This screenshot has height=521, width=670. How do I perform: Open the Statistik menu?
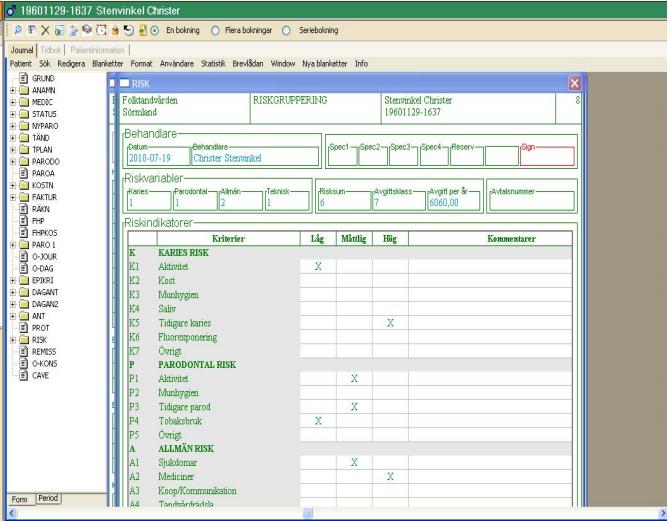click(x=213, y=64)
